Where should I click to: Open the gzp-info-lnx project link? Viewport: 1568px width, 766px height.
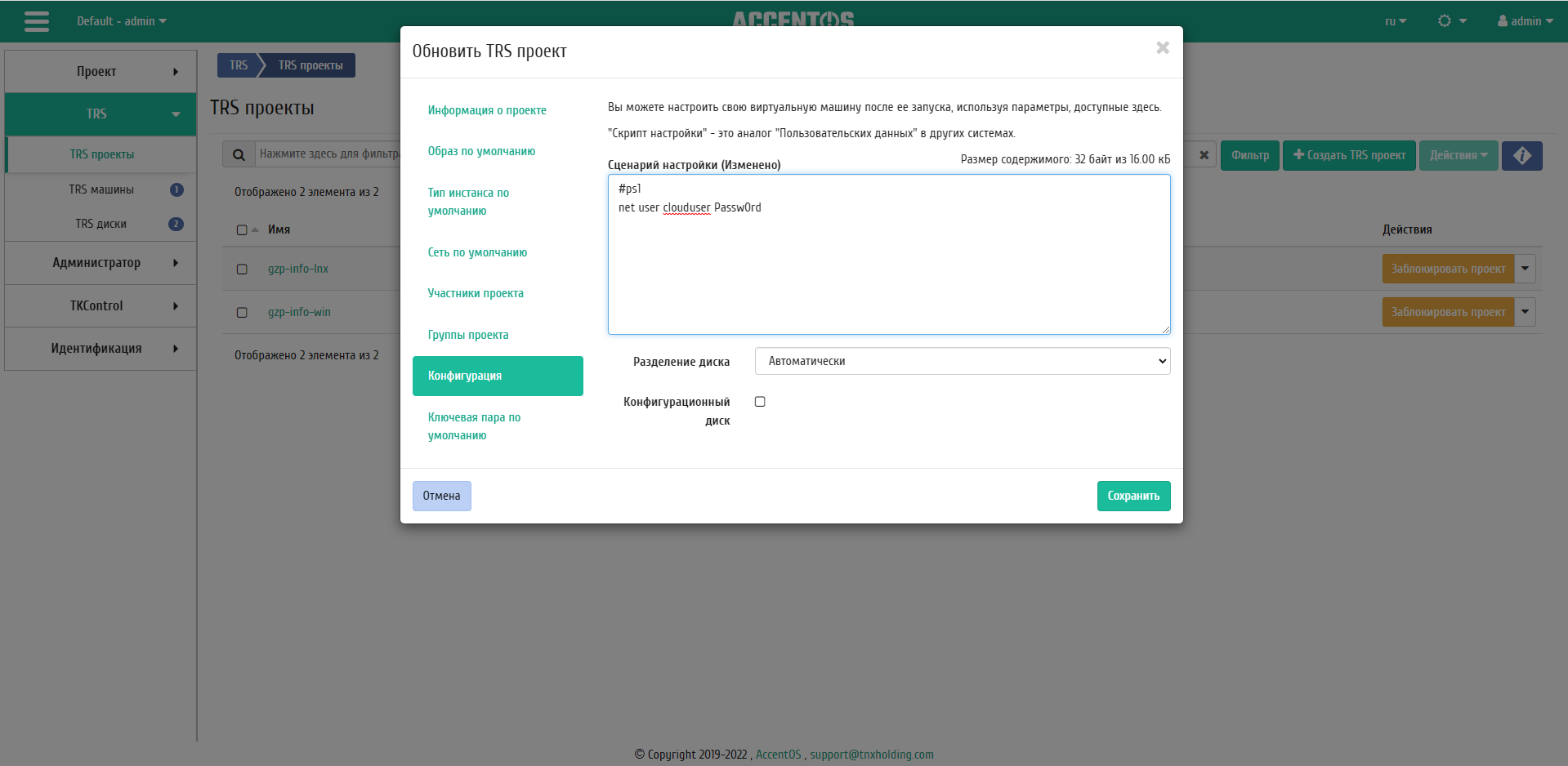coord(298,269)
